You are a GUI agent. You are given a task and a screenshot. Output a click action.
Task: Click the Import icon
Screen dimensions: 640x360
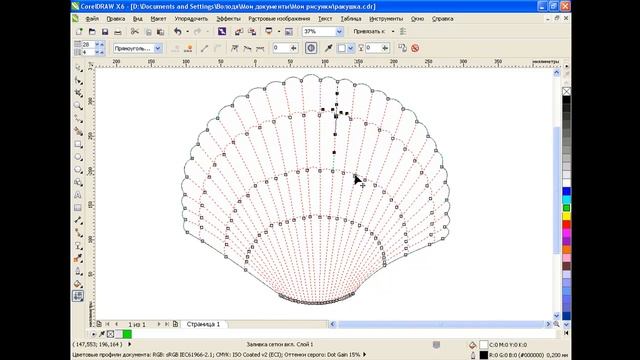(x=239, y=31)
